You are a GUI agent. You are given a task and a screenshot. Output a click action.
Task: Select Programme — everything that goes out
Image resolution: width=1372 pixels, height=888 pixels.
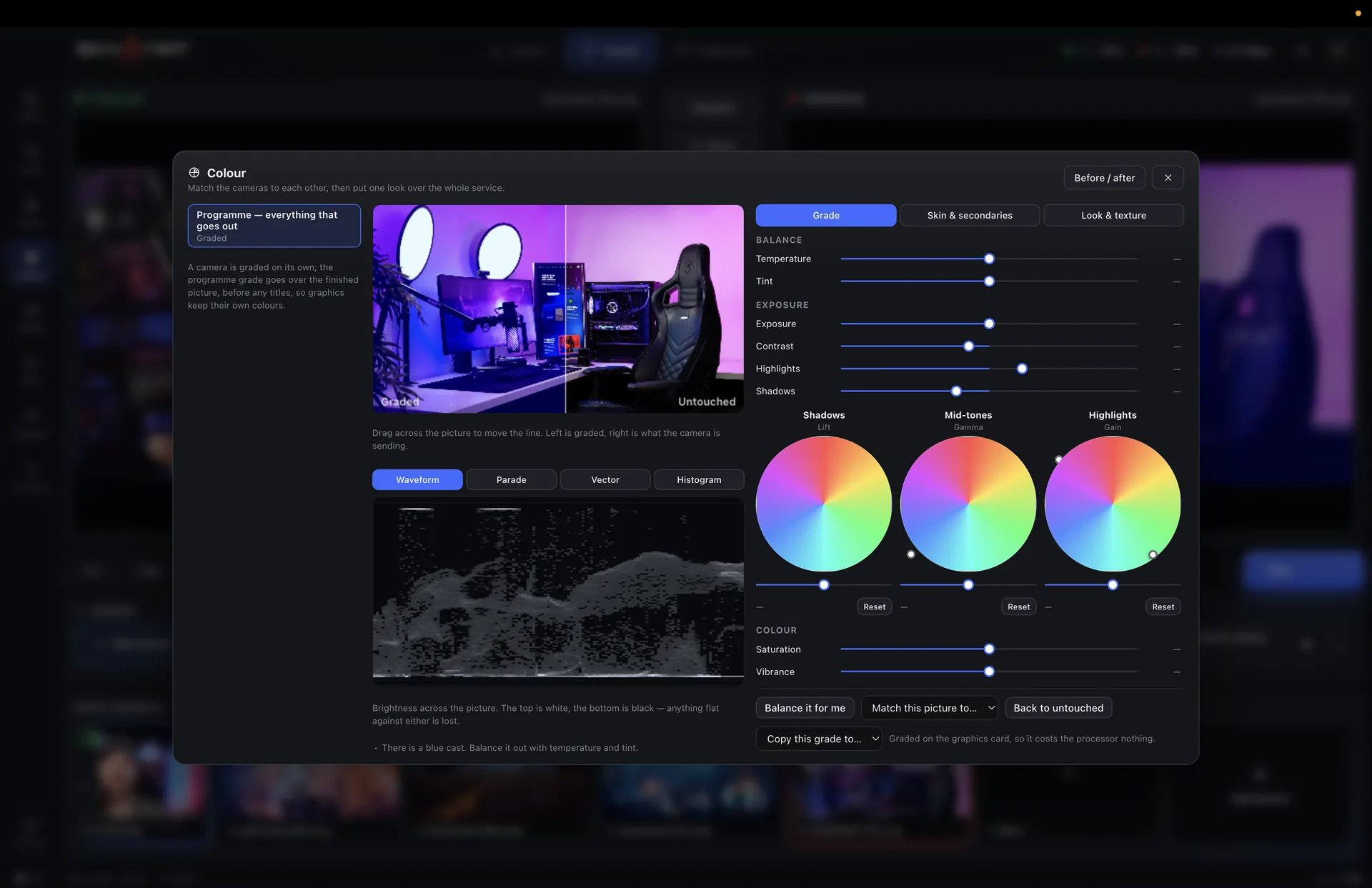[x=274, y=226]
